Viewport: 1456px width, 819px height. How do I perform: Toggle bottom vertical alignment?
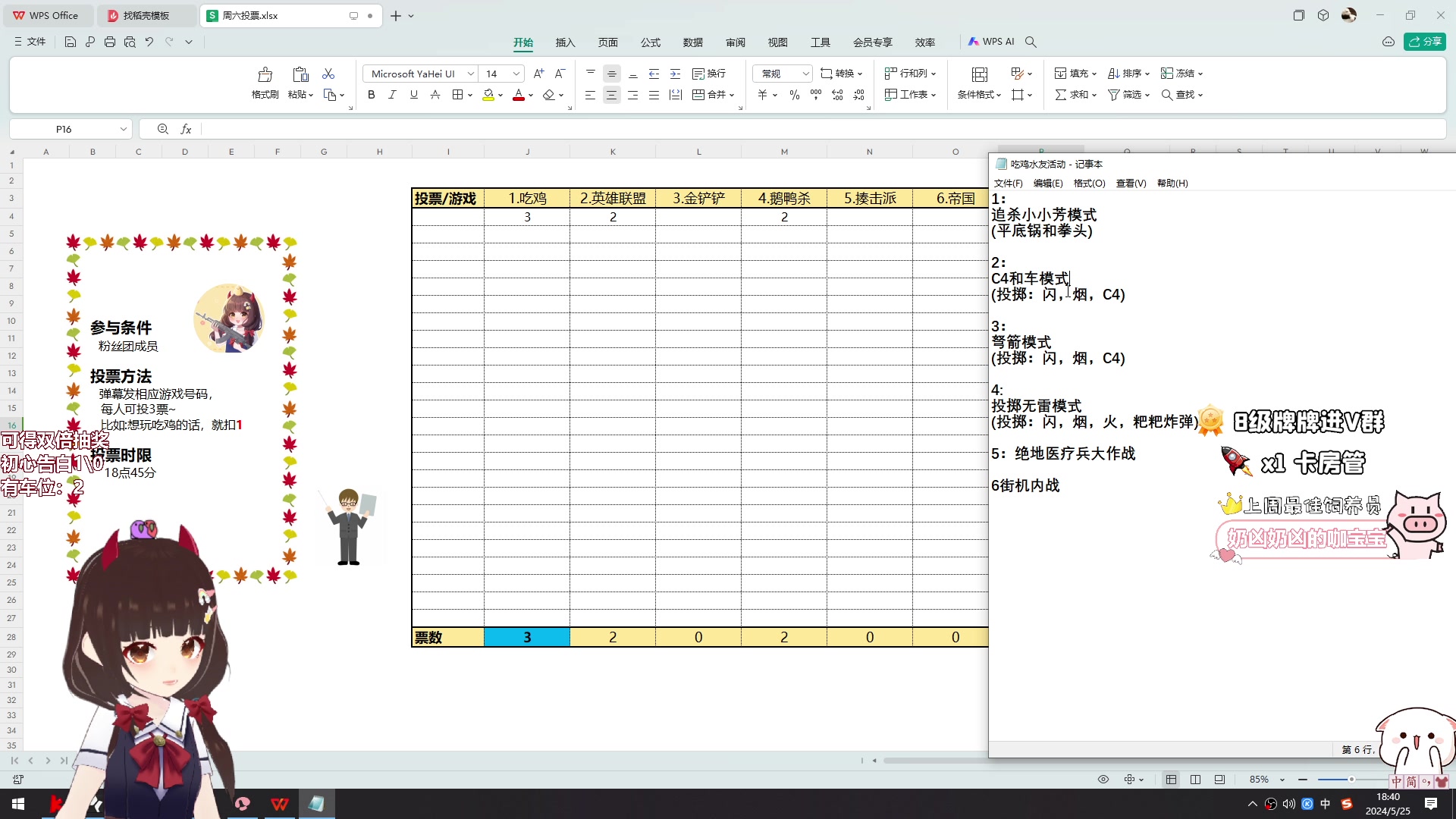pos(633,74)
